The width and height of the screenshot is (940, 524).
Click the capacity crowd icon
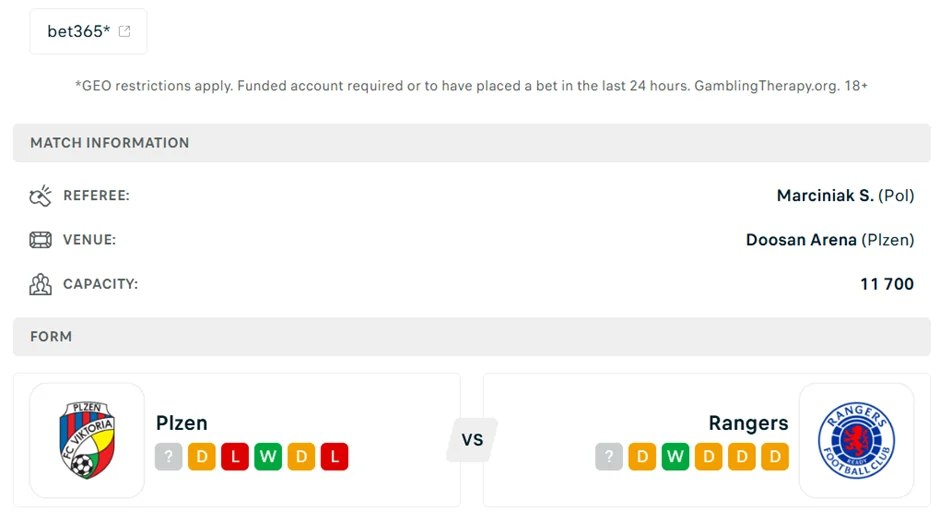click(40, 284)
